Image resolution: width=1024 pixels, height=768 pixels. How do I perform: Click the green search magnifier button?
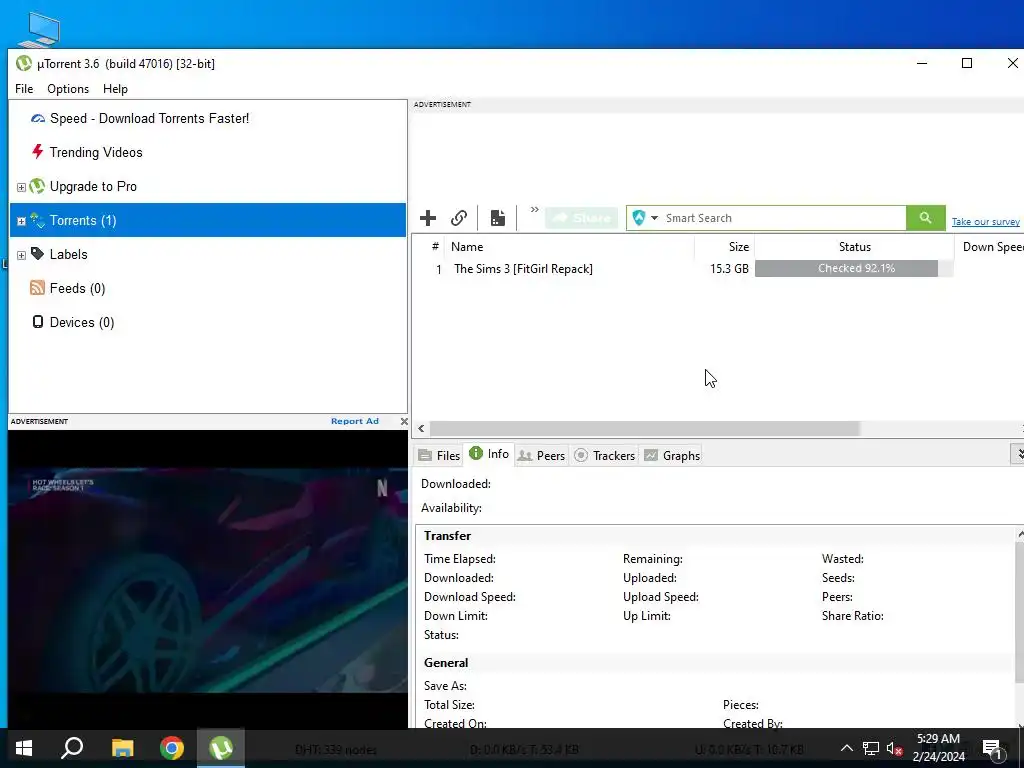coord(925,218)
